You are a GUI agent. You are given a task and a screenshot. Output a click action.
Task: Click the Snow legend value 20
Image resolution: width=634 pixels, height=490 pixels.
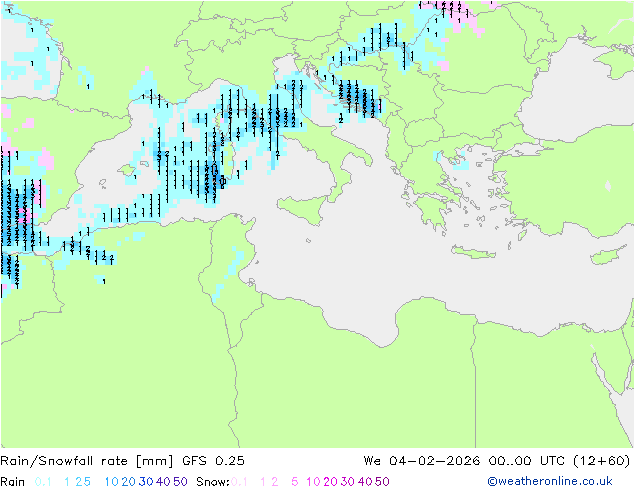(330, 482)
